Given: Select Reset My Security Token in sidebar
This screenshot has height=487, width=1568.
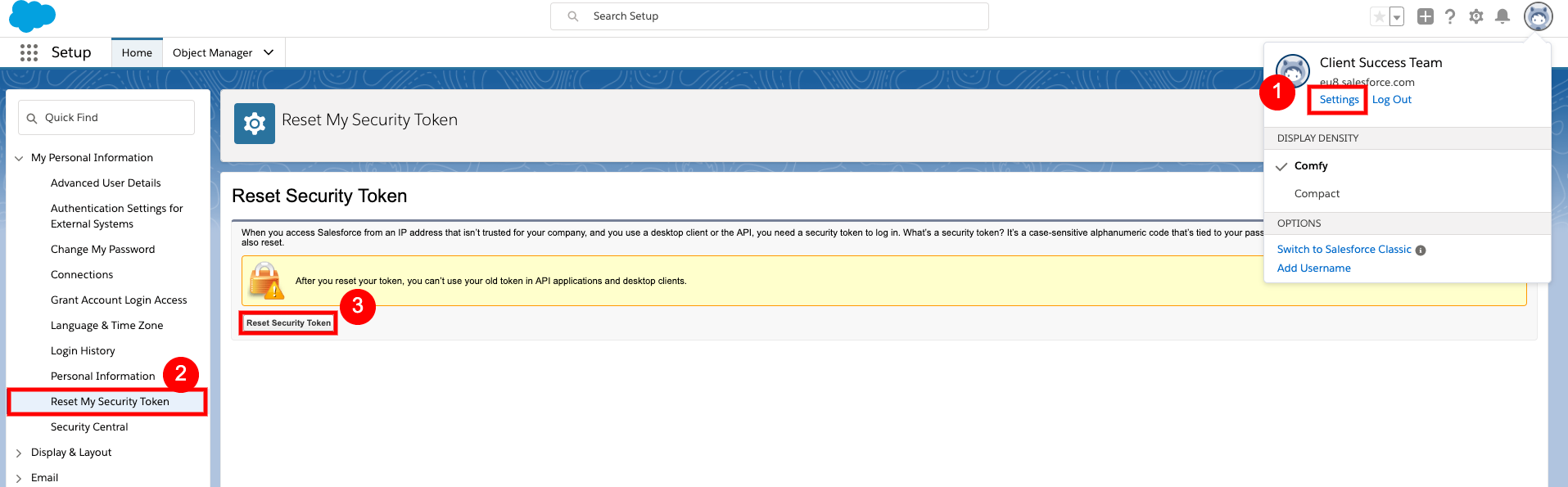Looking at the screenshot, I should [110, 402].
